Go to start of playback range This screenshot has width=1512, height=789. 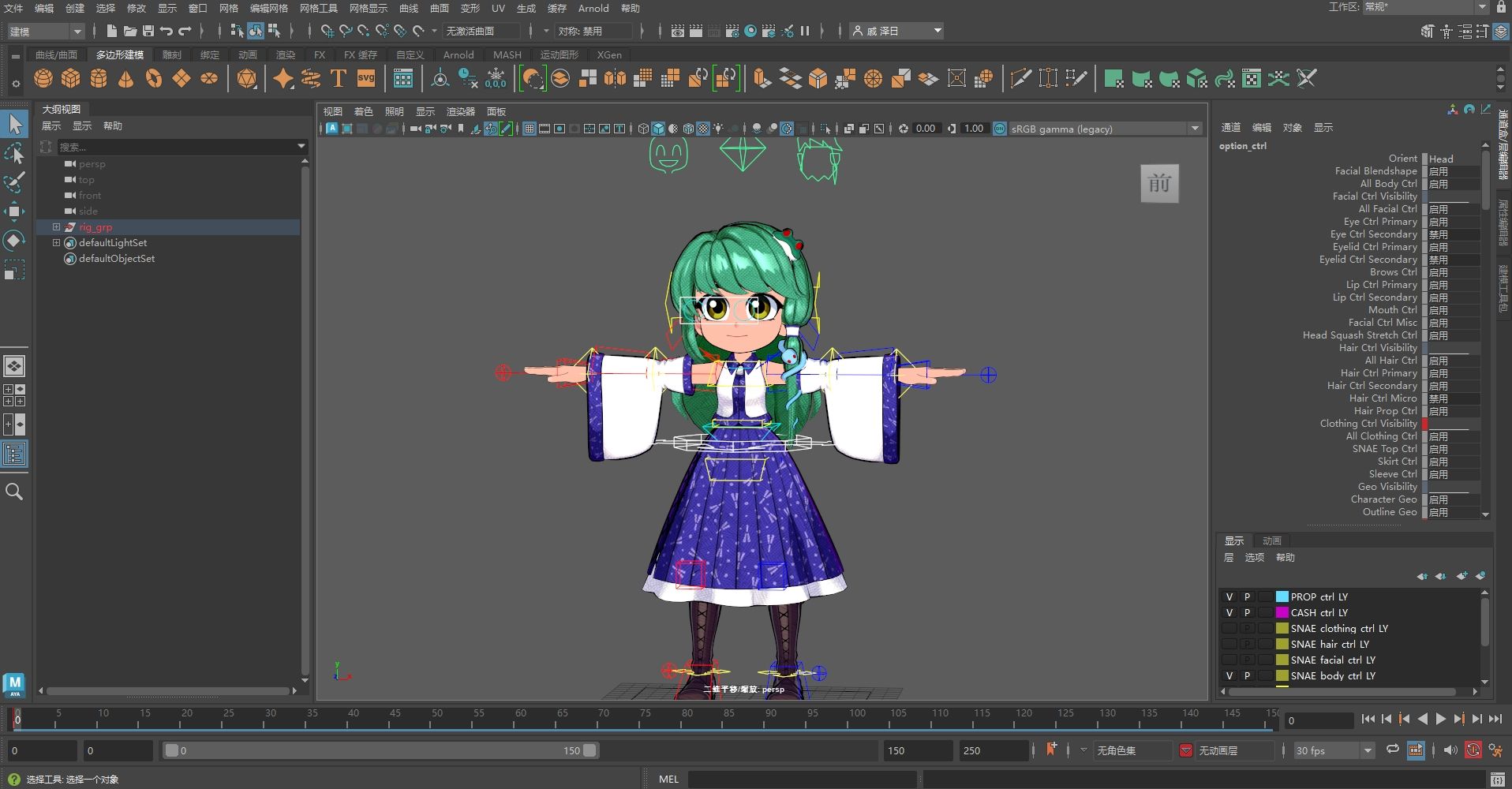click(1368, 719)
